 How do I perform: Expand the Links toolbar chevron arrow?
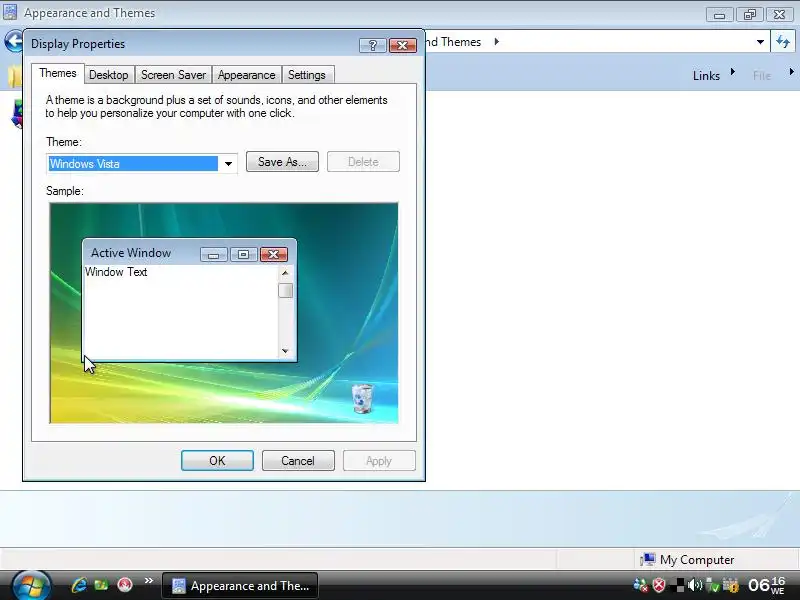click(x=733, y=72)
